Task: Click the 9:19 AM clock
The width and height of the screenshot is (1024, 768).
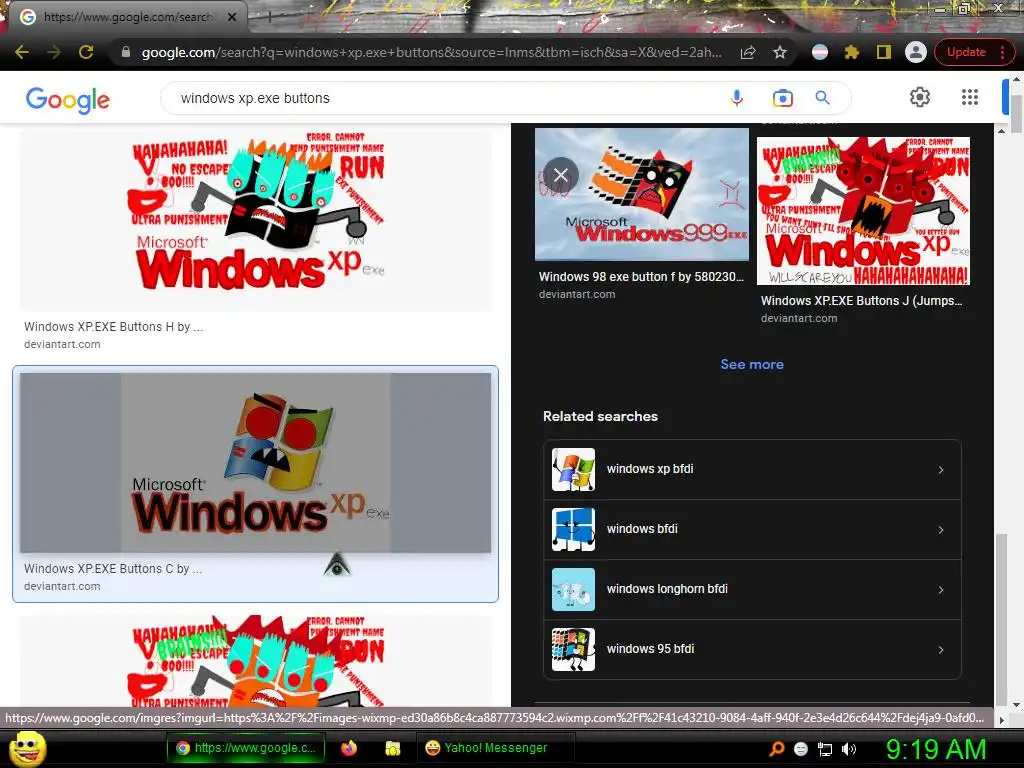Action: coord(936,749)
